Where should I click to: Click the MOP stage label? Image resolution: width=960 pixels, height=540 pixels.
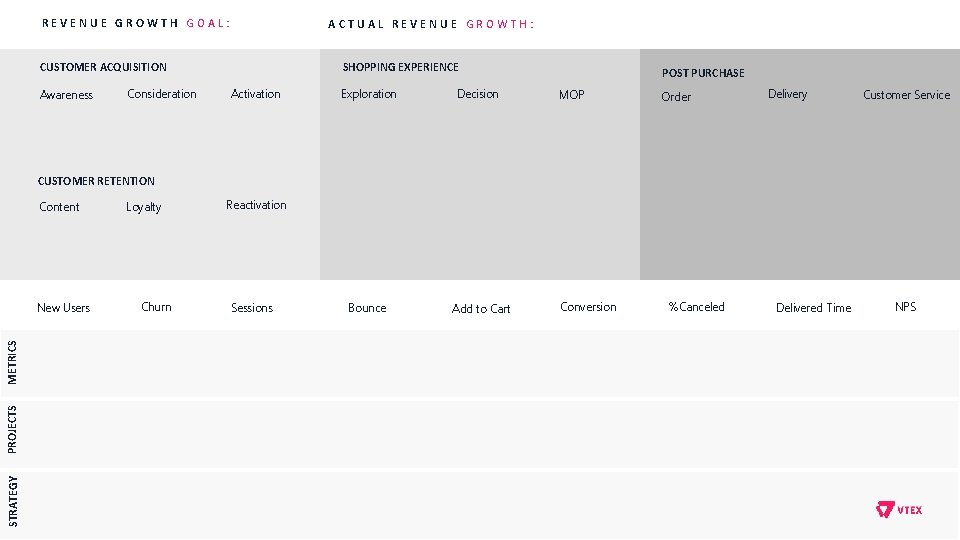point(572,95)
